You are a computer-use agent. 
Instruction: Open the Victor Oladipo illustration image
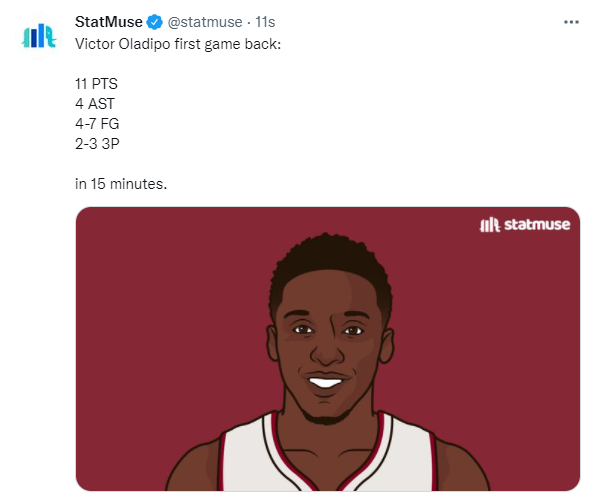click(x=328, y=349)
